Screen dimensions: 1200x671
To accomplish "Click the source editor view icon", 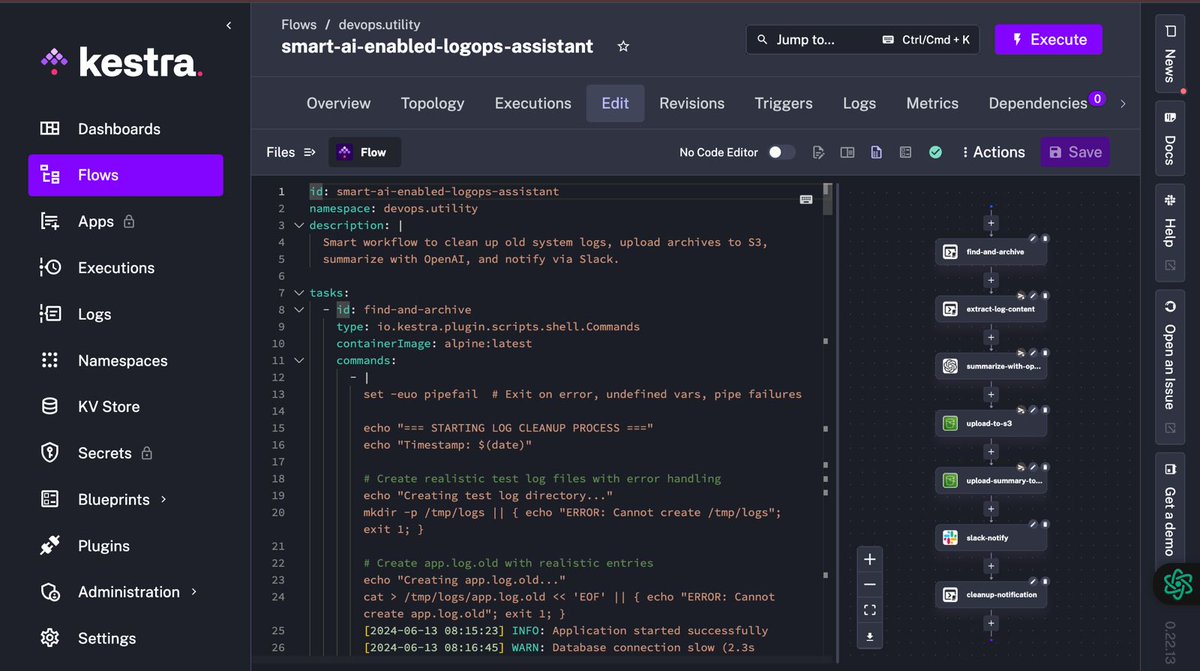I will (818, 152).
